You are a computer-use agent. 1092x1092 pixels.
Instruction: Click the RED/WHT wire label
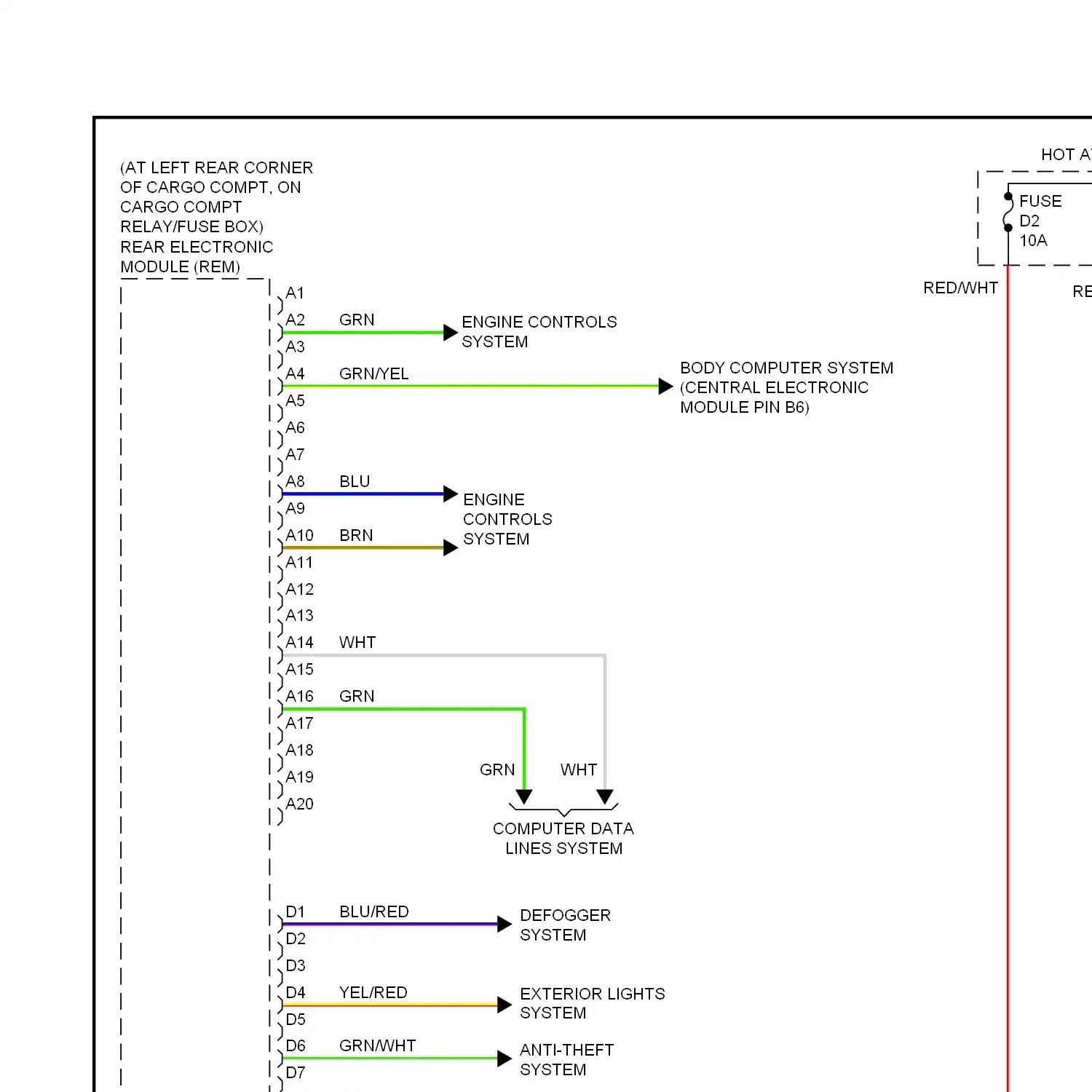[x=960, y=288]
